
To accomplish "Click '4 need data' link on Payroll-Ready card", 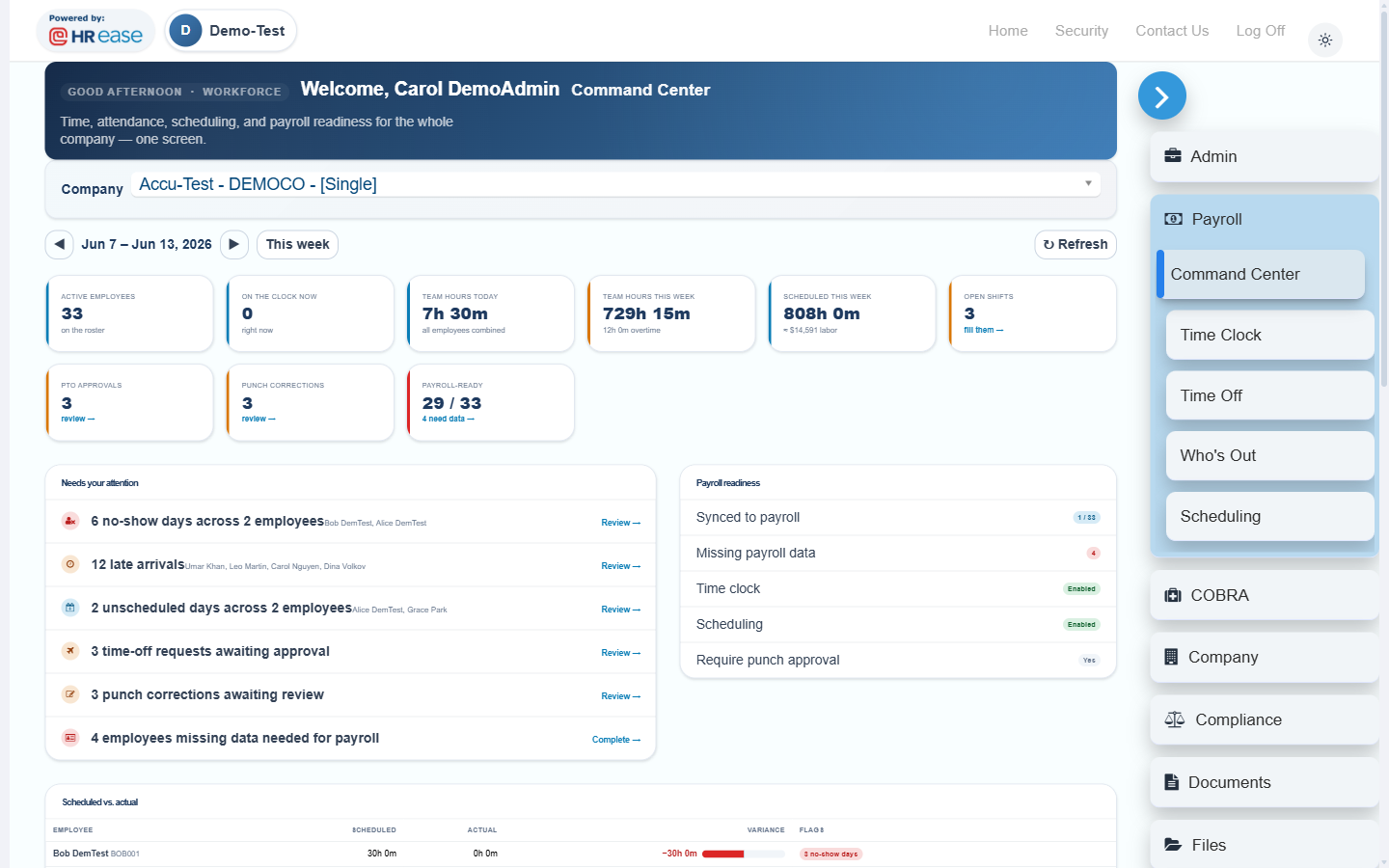I will pyautogui.click(x=448, y=419).
